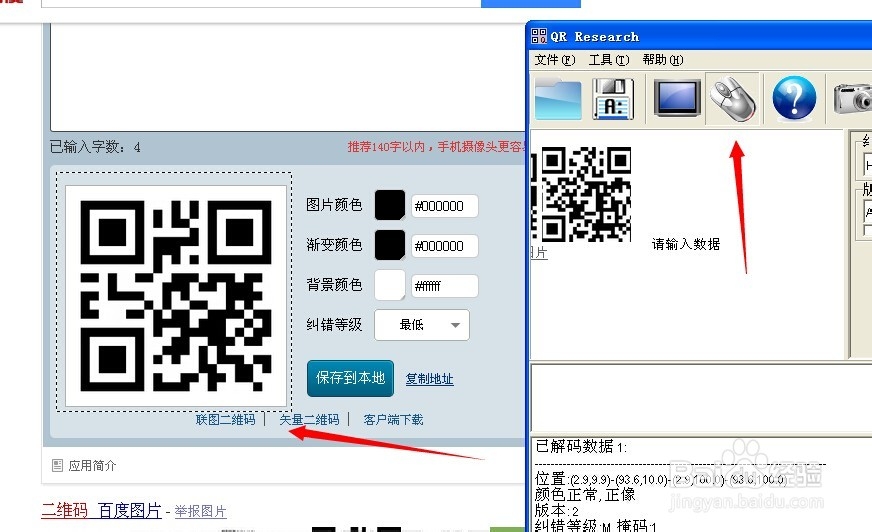Click the 背景颜色 #ffffff field
This screenshot has height=532, width=872.
tap(444, 286)
